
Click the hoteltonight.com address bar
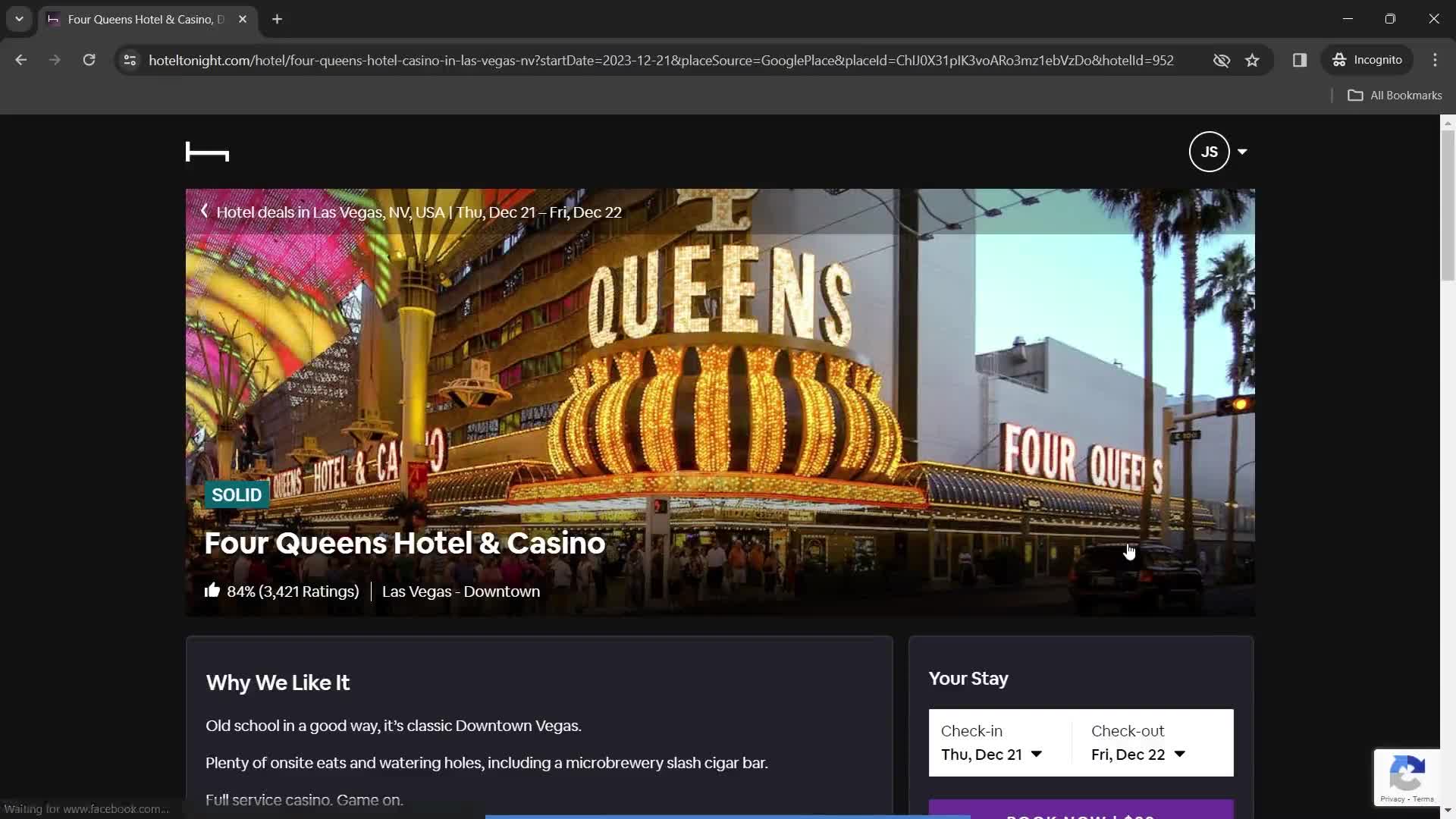(661, 60)
